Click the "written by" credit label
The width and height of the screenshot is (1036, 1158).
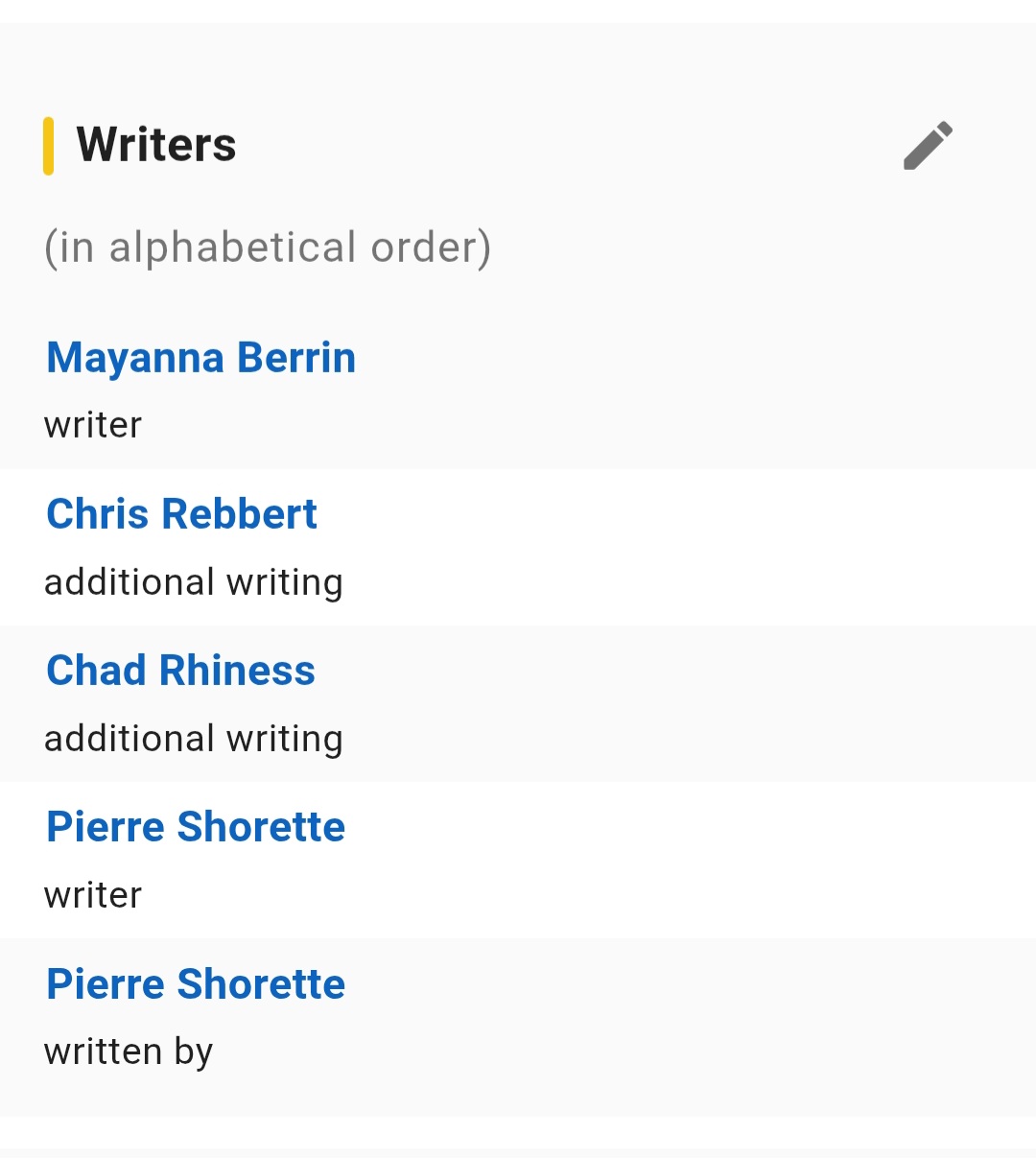[129, 1052]
